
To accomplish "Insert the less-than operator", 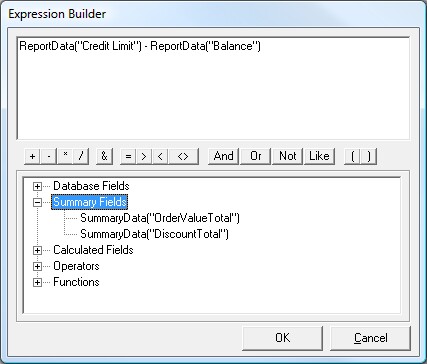I will 160,156.
